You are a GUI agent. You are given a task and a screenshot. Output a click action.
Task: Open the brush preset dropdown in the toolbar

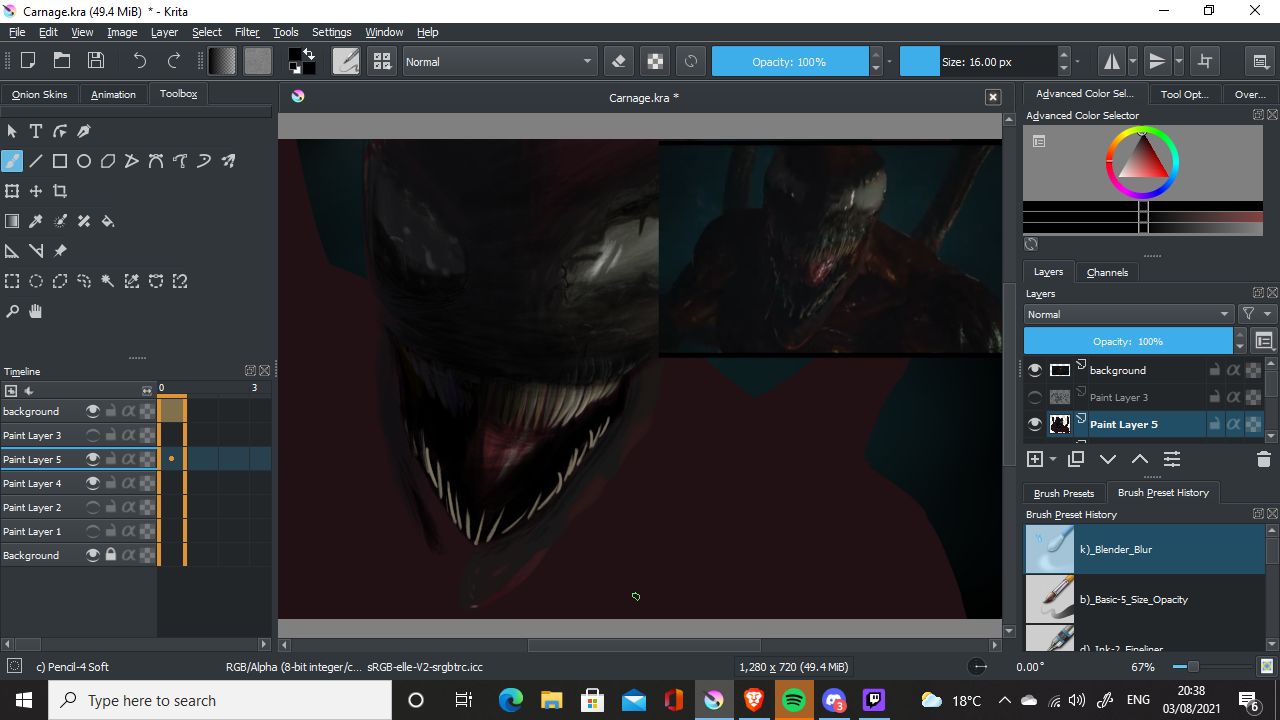(346, 61)
